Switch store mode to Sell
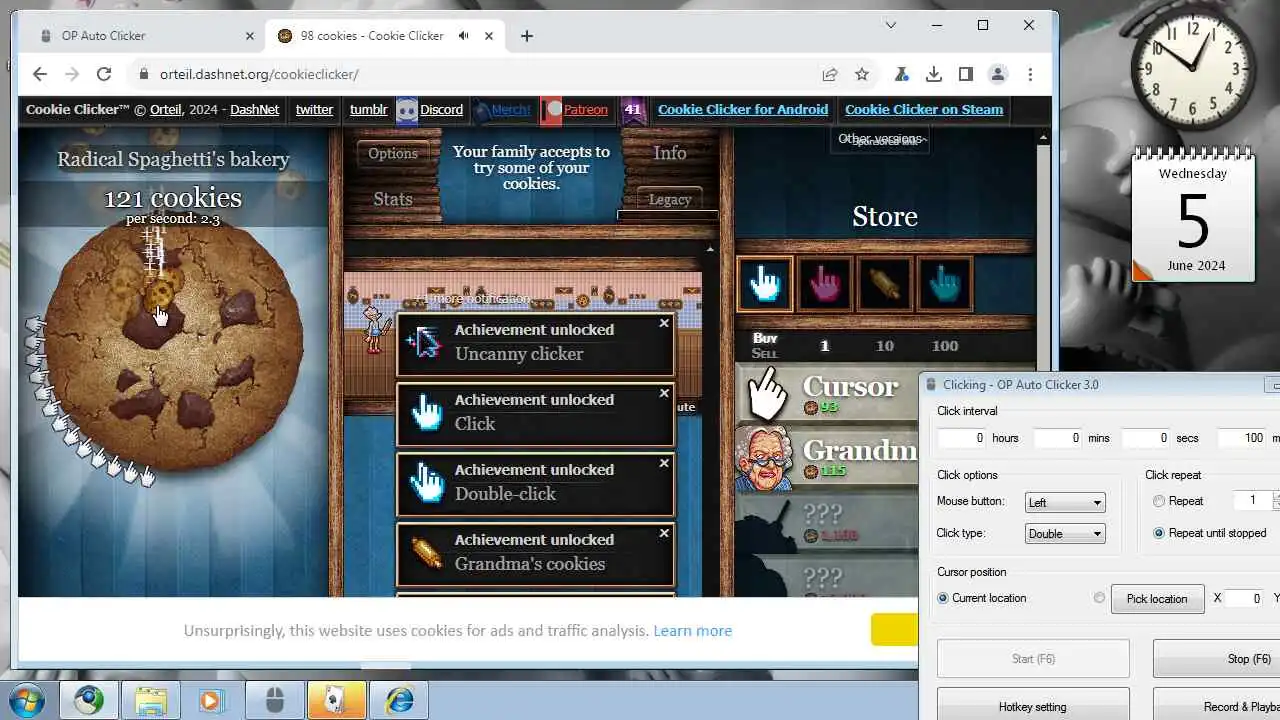This screenshot has height=720, width=1280. [x=765, y=353]
